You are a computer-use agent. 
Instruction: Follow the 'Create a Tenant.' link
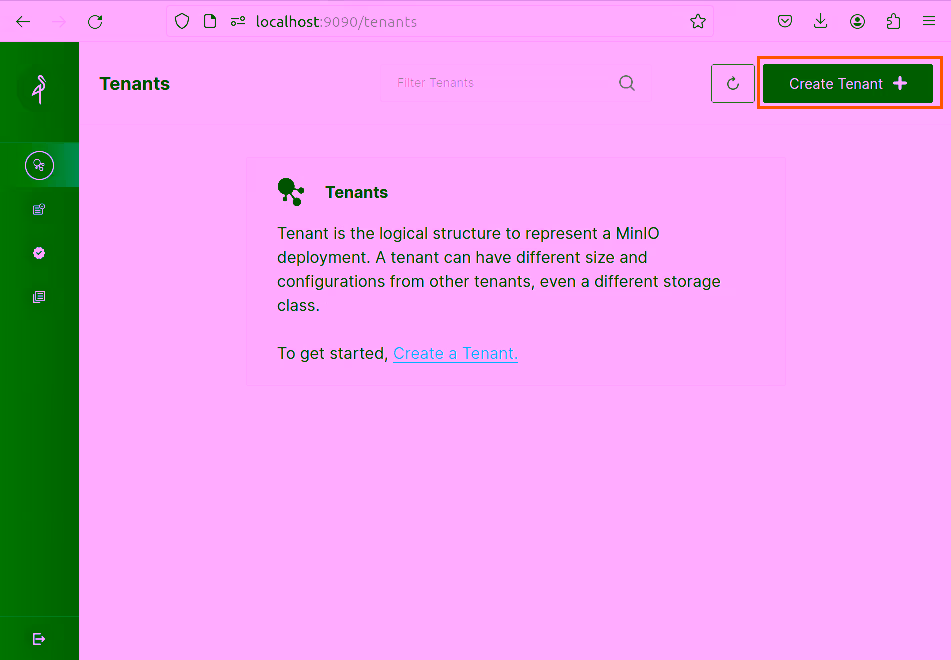455,353
